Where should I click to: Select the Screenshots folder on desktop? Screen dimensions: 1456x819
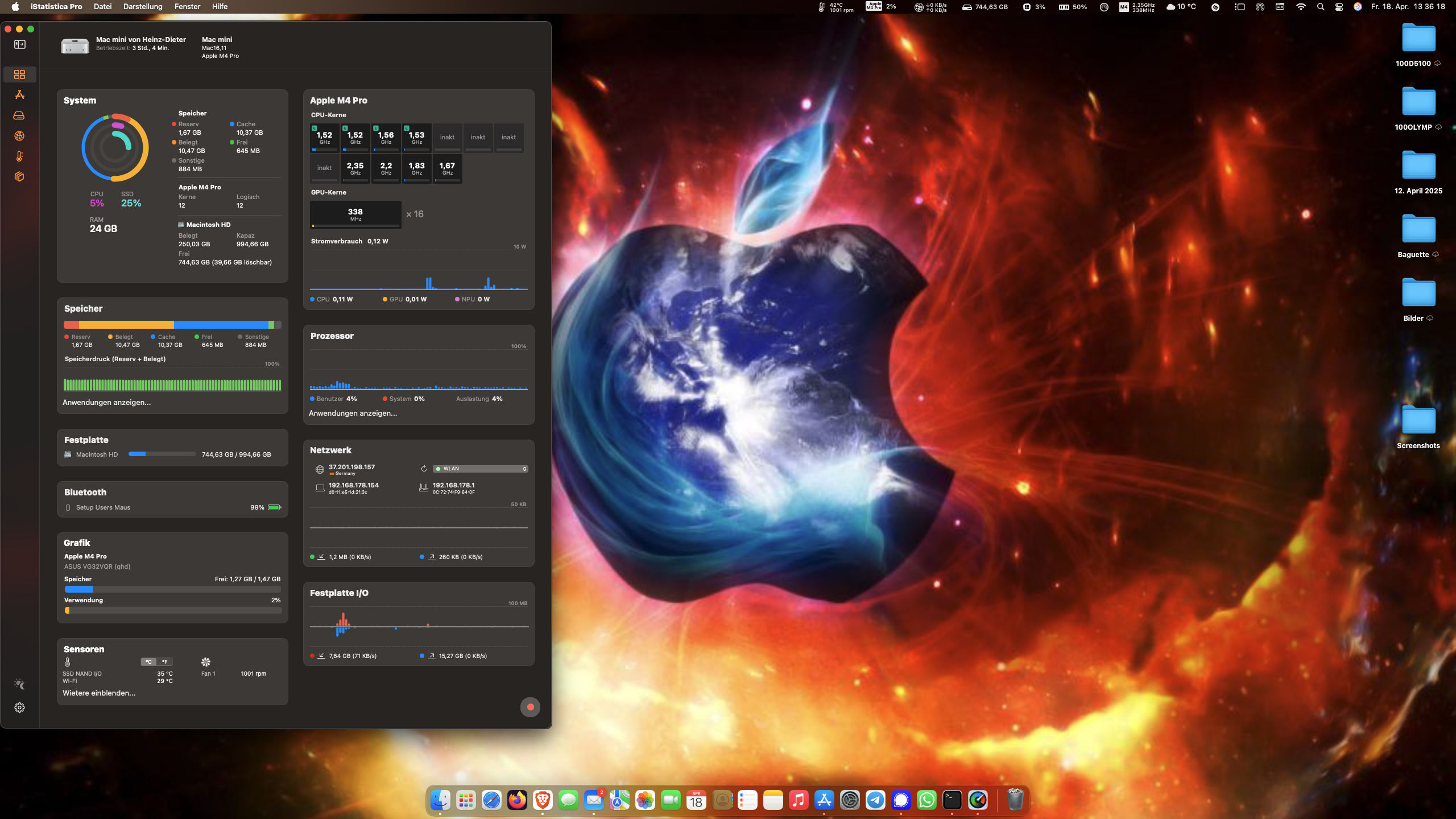1418,428
